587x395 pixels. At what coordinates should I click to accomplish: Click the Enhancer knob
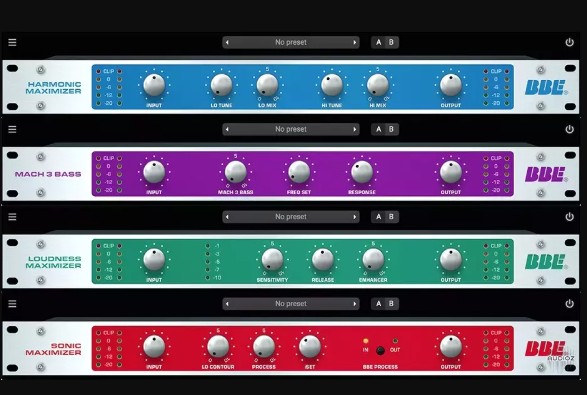[x=373, y=259]
